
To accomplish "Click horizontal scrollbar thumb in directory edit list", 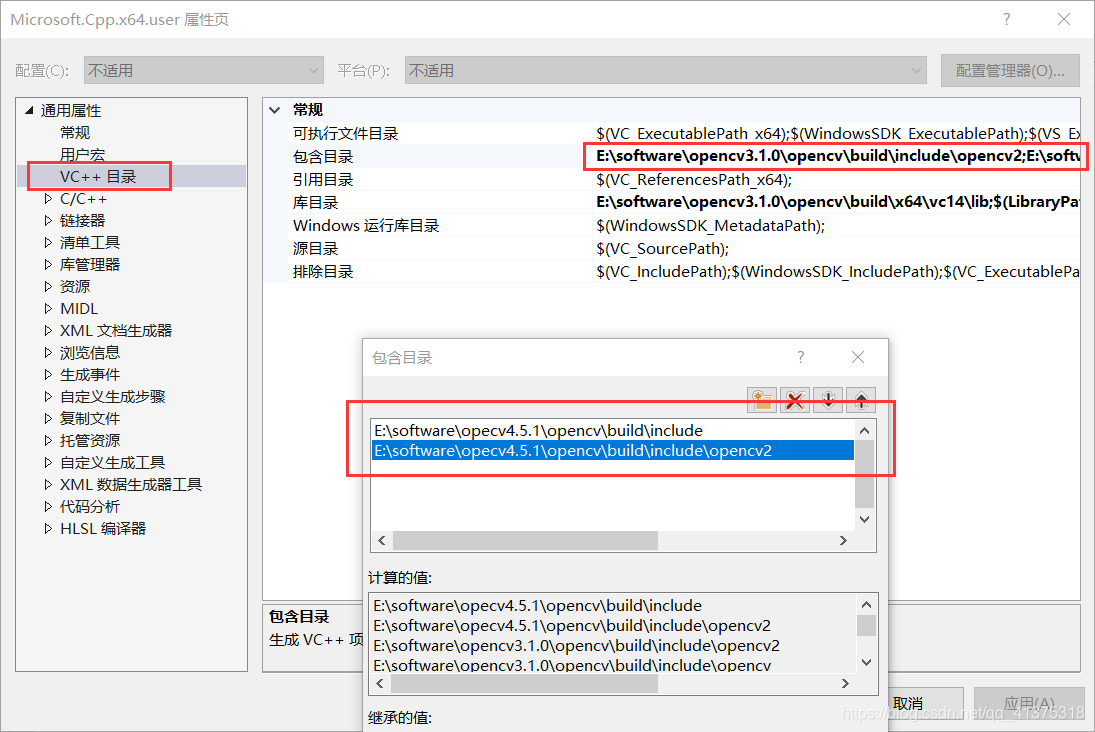I will [525, 540].
